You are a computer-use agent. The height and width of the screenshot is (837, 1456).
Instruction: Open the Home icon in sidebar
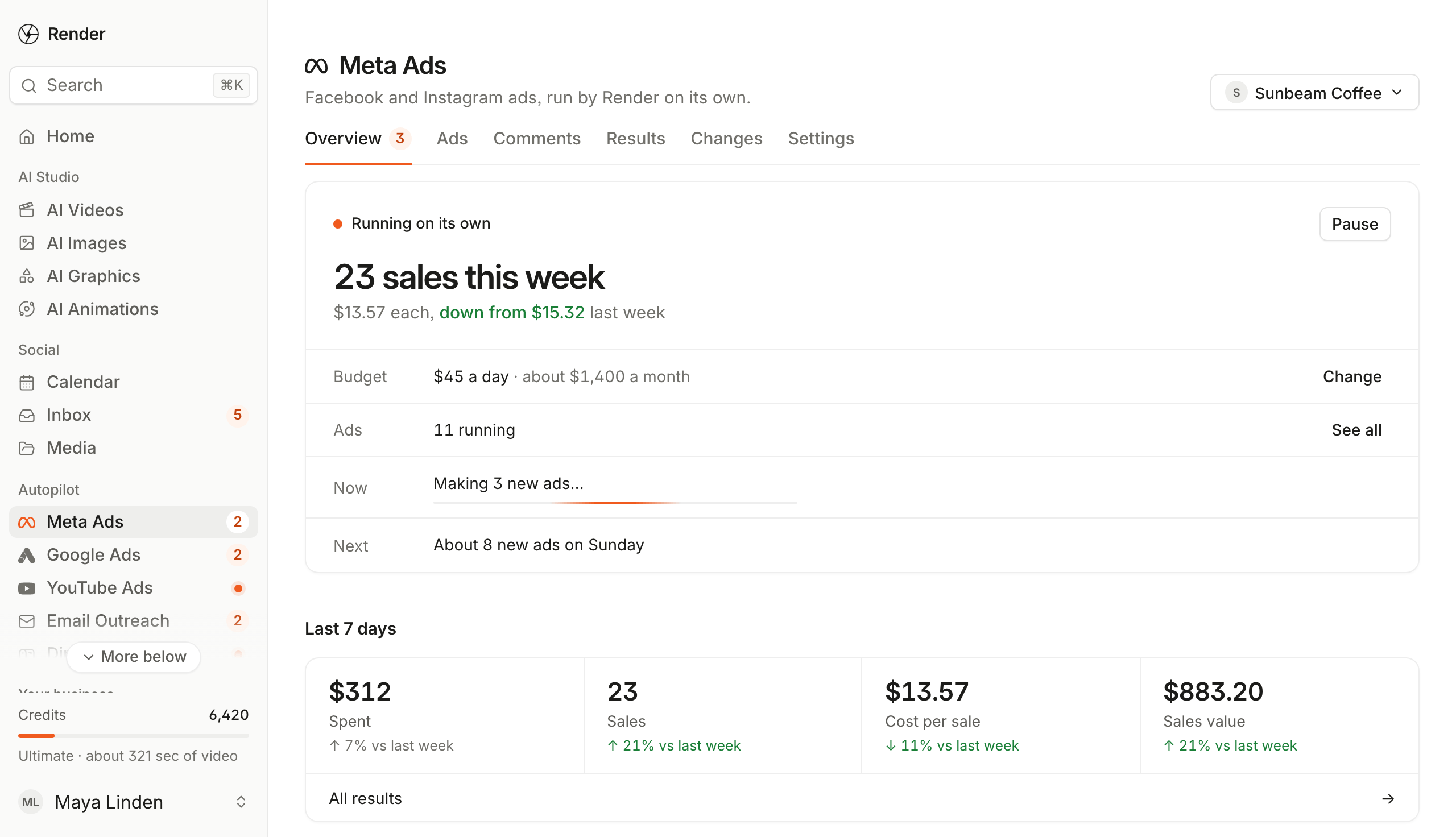(26, 136)
